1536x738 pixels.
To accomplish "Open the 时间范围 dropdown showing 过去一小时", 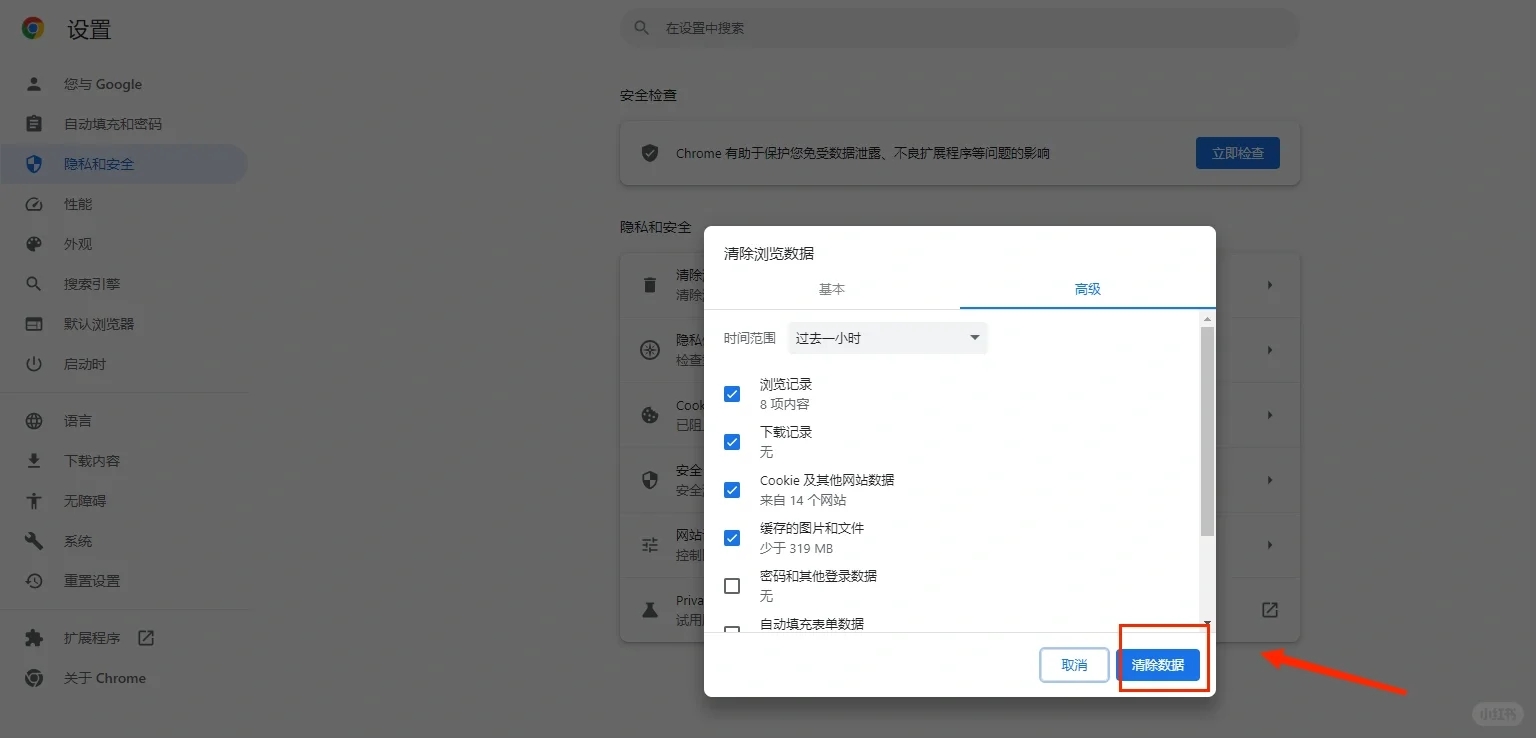I will 888,338.
